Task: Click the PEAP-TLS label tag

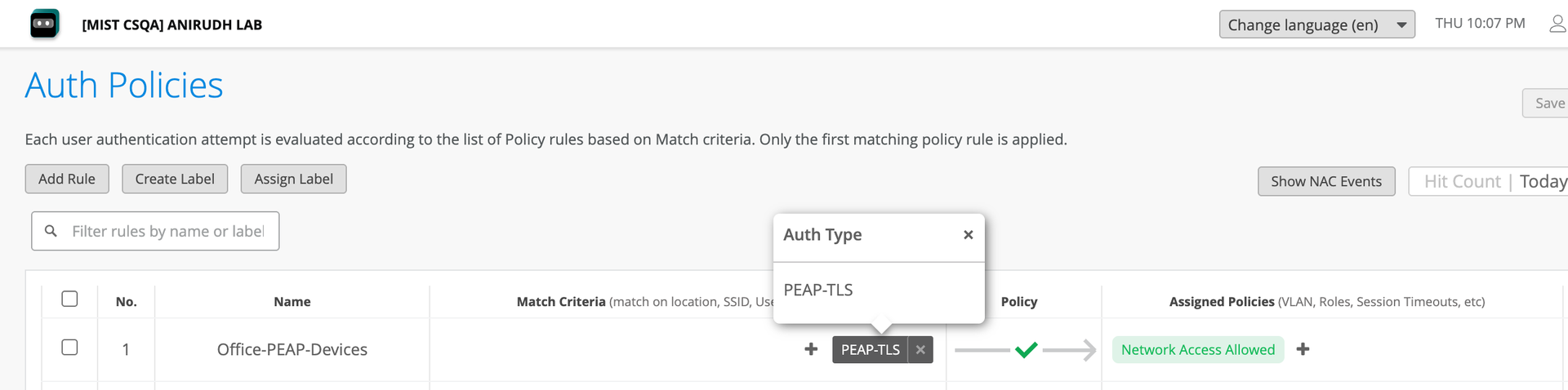Action: pos(870,350)
